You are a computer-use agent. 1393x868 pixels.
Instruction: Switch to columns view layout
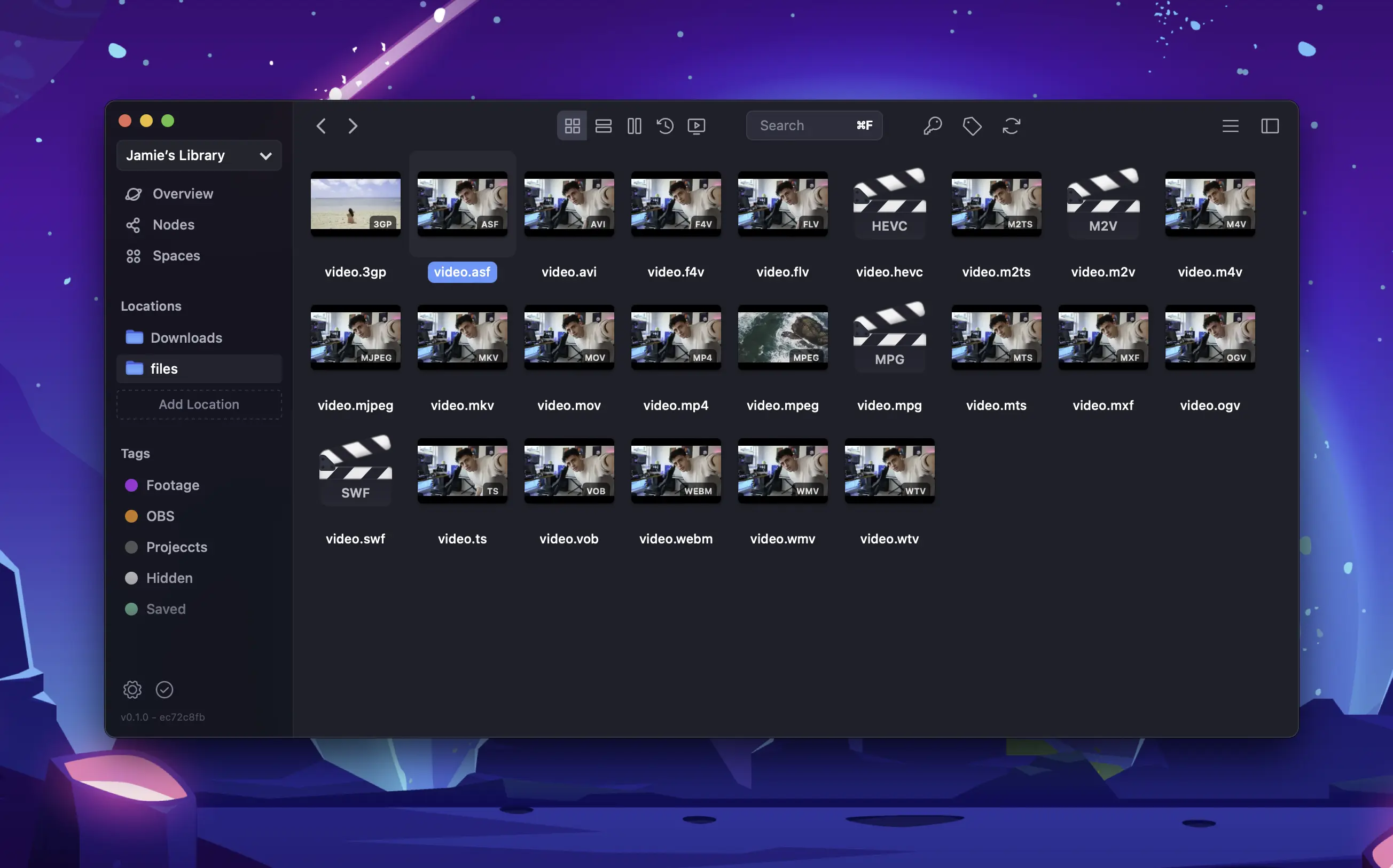click(x=634, y=126)
